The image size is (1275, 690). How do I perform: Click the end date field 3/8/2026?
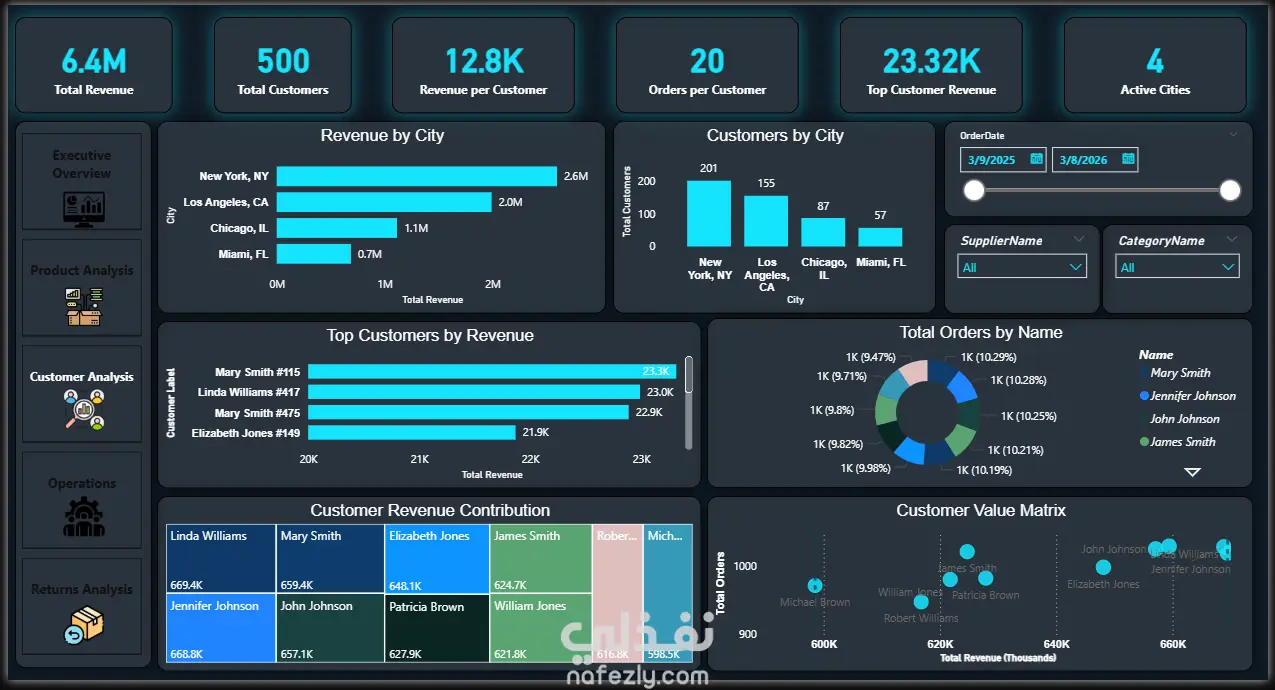click(1094, 160)
